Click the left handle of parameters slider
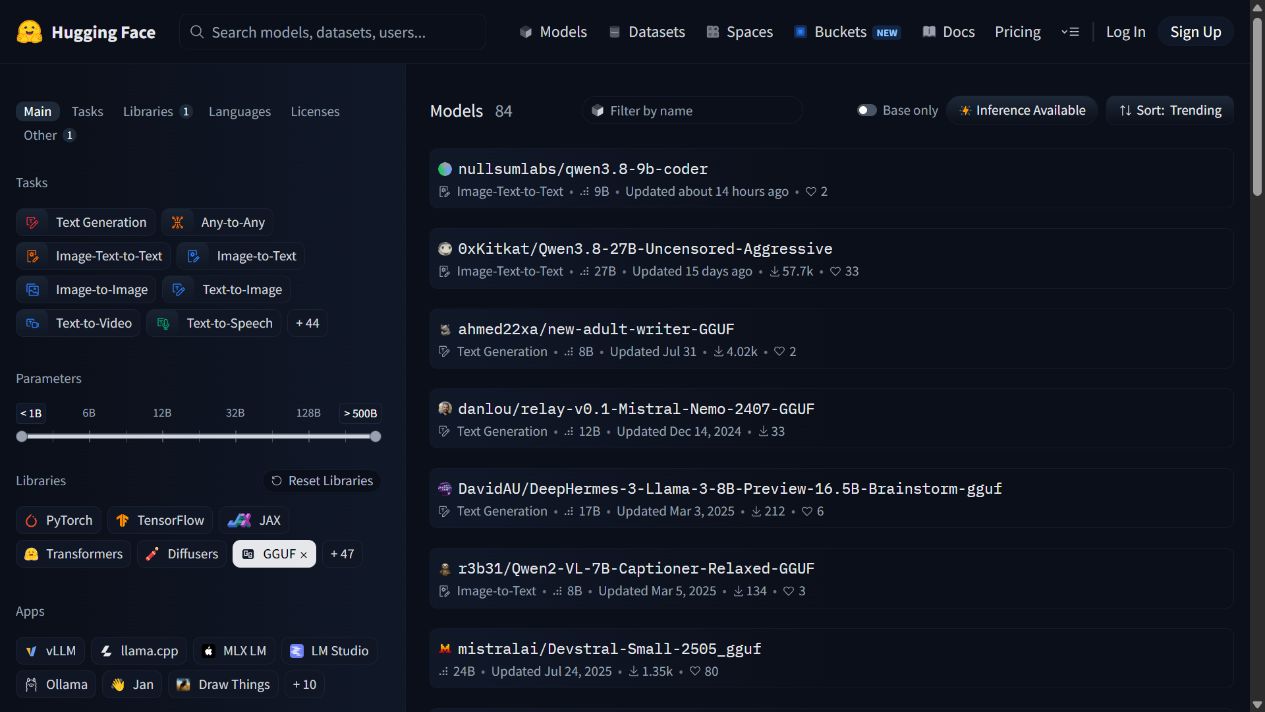This screenshot has height=712, width=1265. click(22, 436)
